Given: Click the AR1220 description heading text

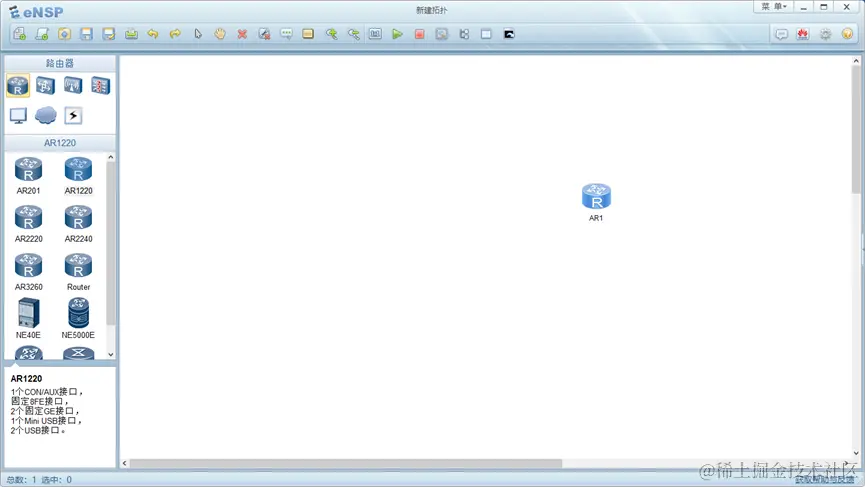Looking at the screenshot, I should pyautogui.click(x=26, y=378).
